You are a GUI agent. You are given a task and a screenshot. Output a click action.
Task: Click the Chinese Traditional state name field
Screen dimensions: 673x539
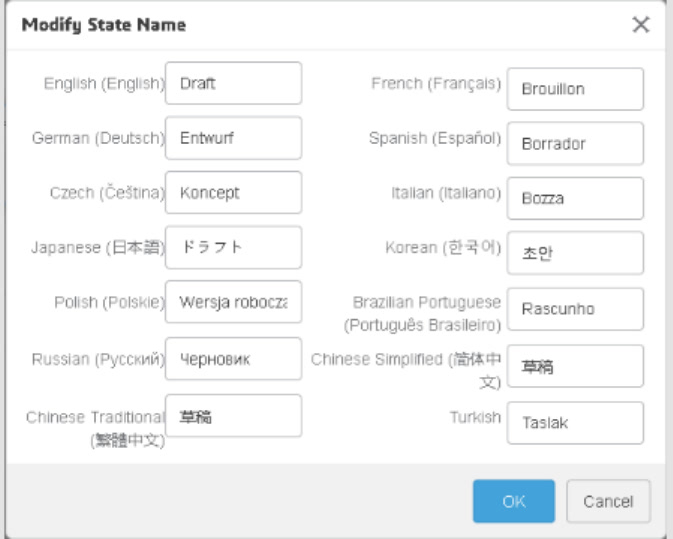coord(233,416)
